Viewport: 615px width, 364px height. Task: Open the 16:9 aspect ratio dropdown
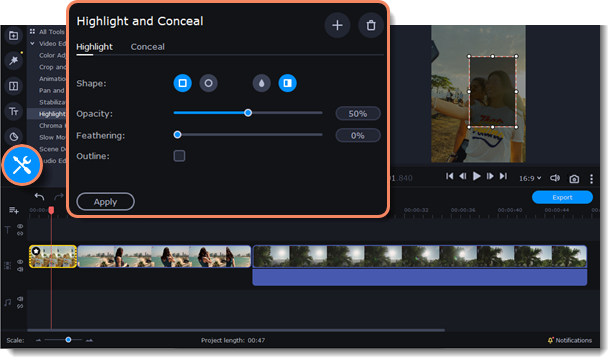pyautogui.click(x=530, y=178)
